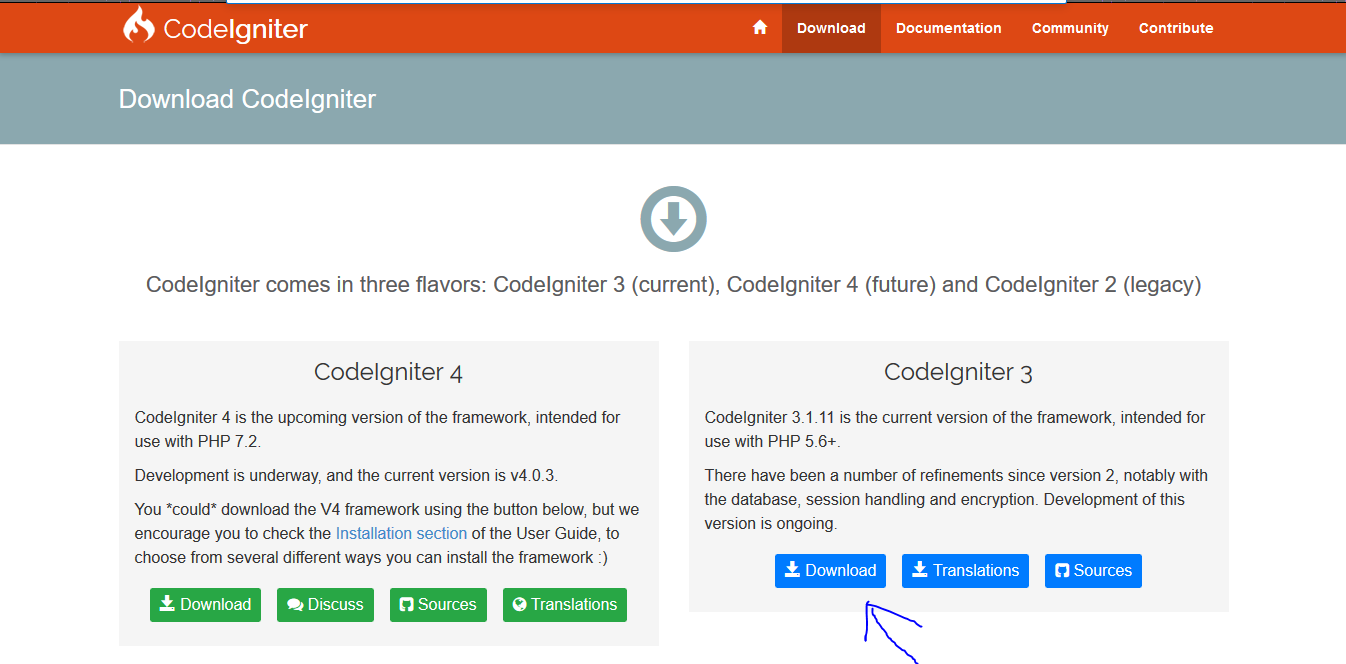The image size is (1346, 664).
Task: Click the 'CodeIgniter 4 is the upcoming version' paragraph
Action: pyautogui.click(x=377, y=429)
